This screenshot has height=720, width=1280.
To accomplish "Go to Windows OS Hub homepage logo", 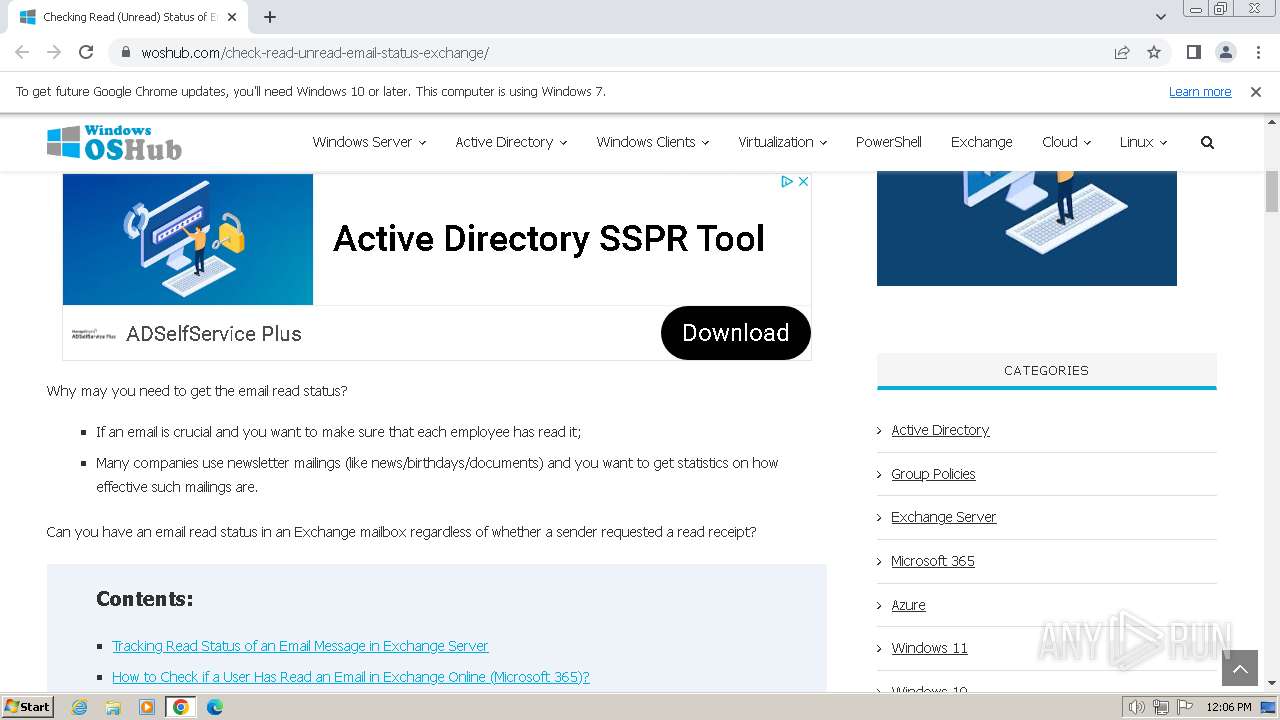I will [x=114, y=143].
